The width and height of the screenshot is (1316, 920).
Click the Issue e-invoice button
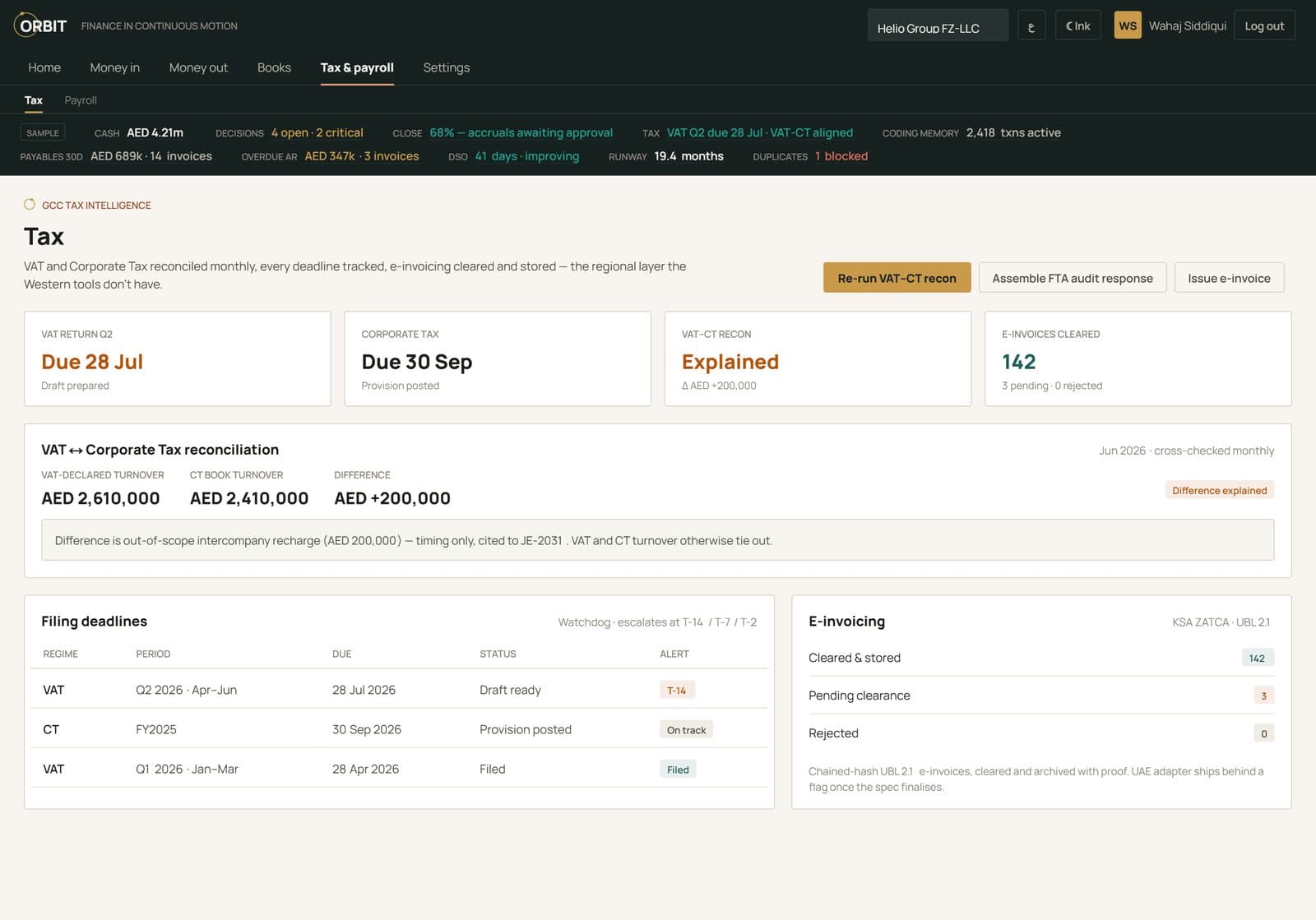pos(1229,278)
